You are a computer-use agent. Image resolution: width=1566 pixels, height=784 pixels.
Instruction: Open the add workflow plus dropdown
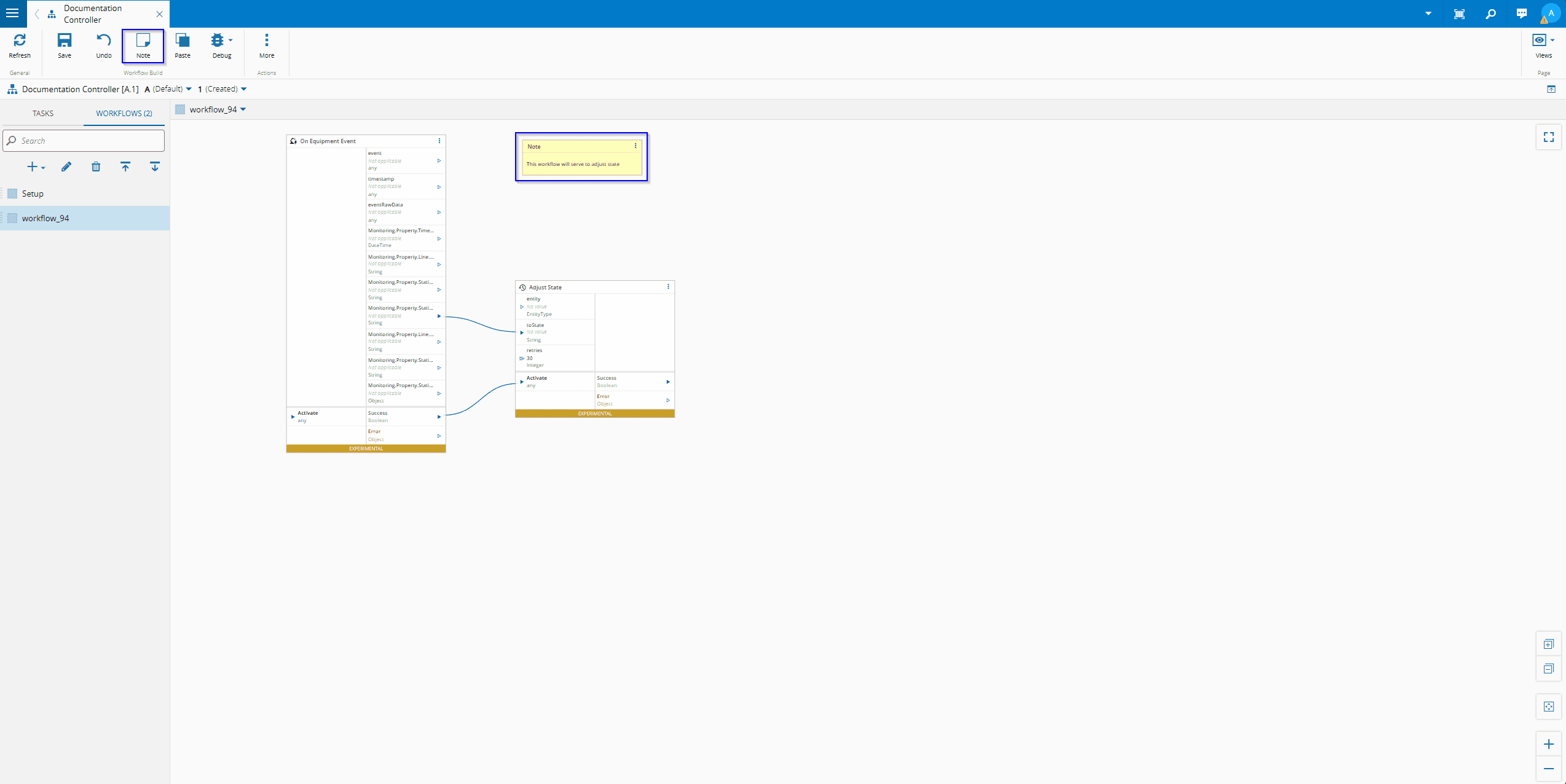(x=36, y=167)
